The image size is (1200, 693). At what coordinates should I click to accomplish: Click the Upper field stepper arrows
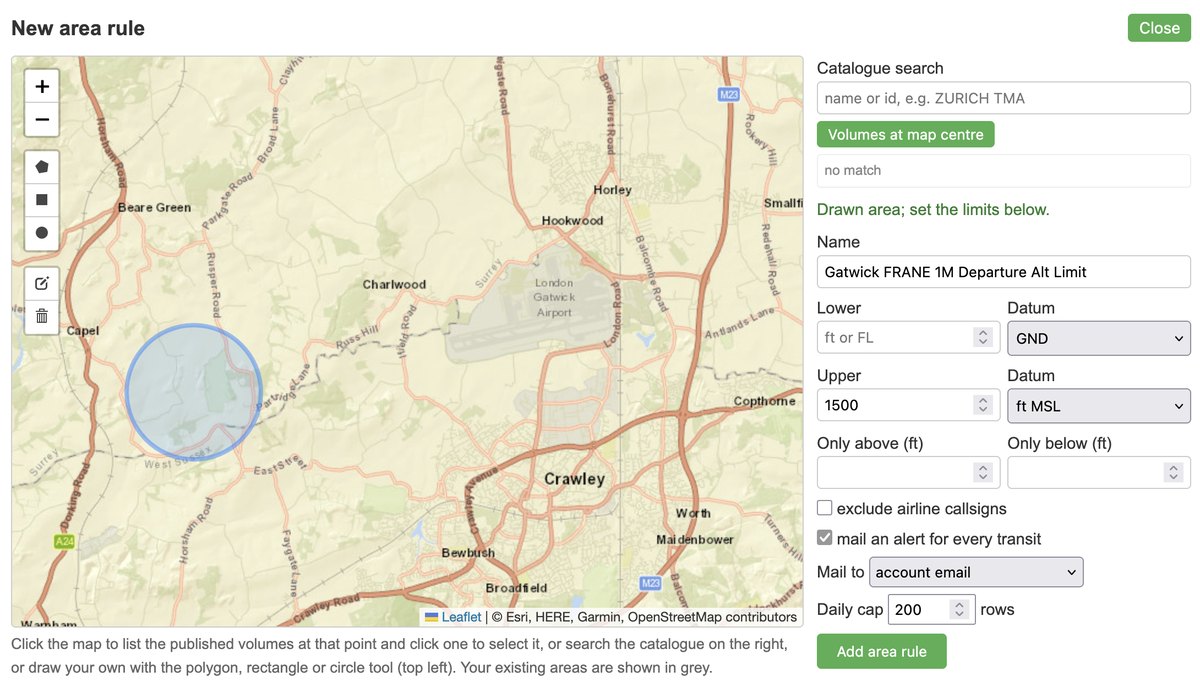pyautogui.click(x=983, y=405)
